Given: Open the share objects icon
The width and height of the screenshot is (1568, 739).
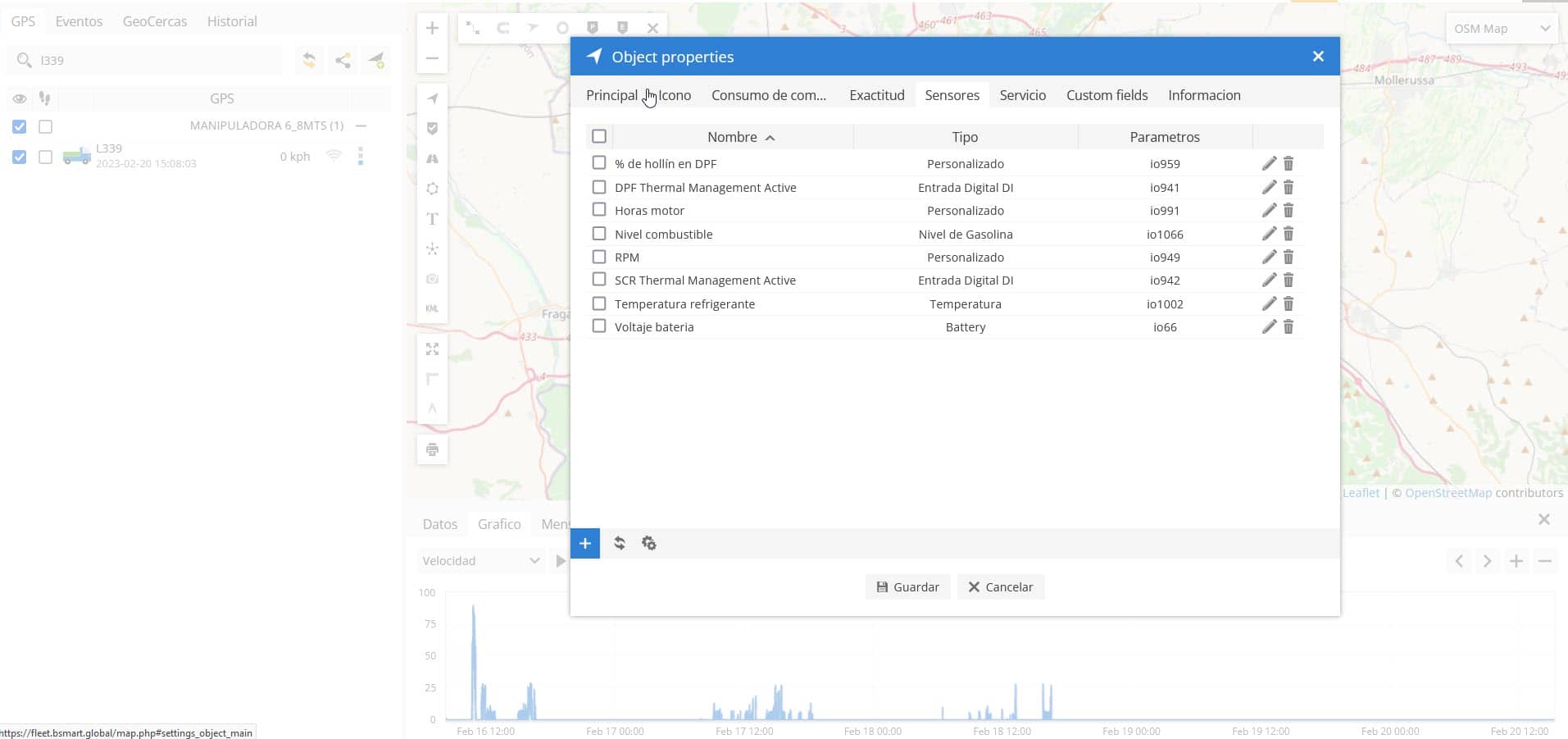Looking at the screenshot, I should 343,60.
